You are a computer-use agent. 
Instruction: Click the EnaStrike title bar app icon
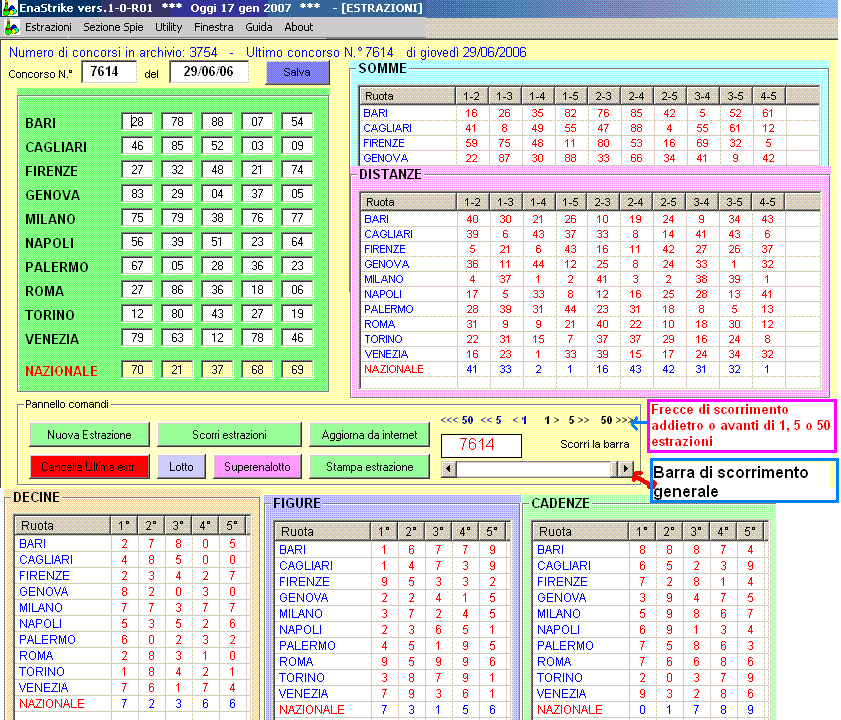pos(9,8)
